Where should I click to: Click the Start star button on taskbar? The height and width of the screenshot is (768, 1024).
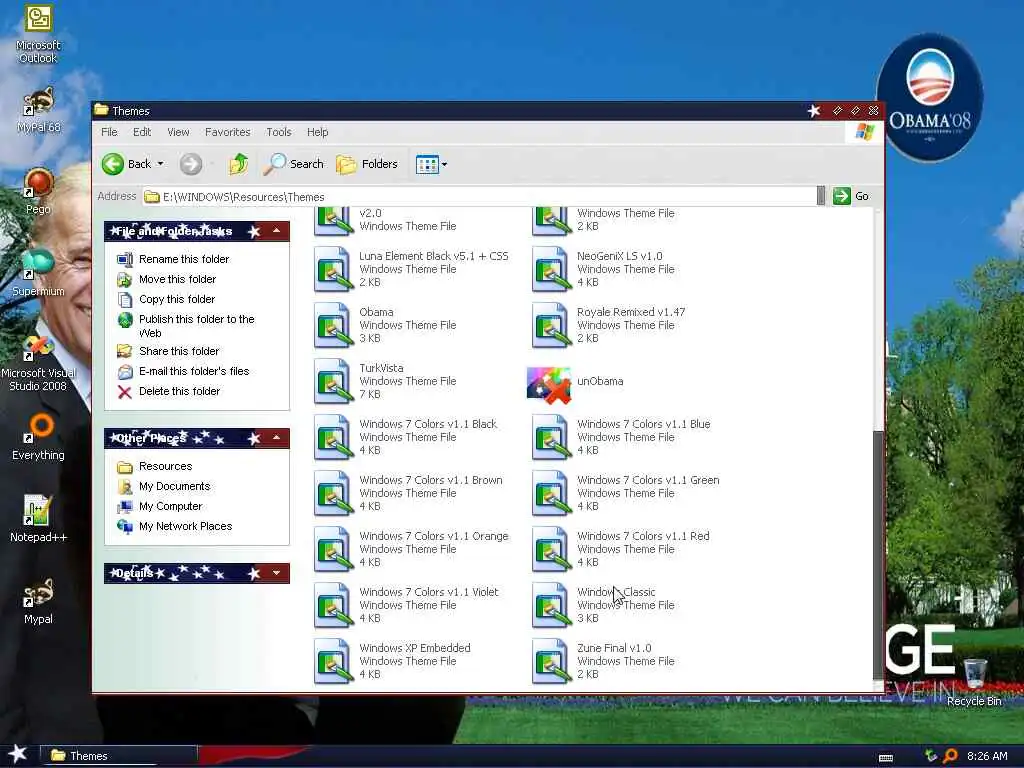(x=18, y=754)
